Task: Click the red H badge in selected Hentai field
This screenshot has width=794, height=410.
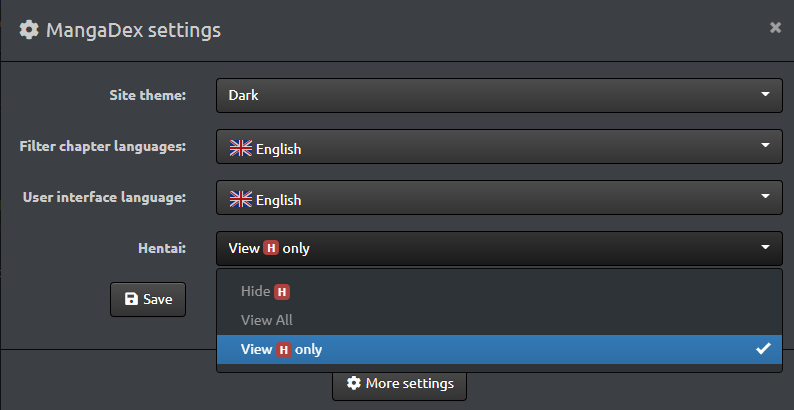Action: point(271,248)
